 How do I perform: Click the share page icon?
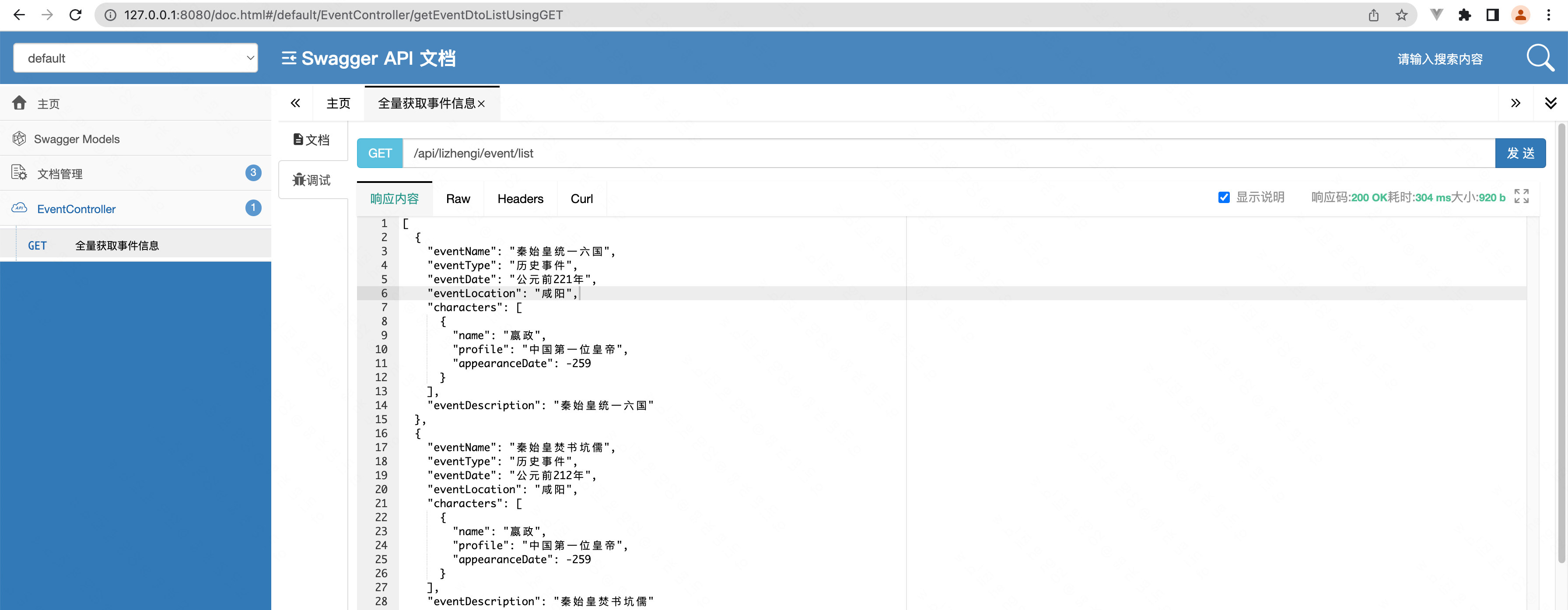click(1374, 15)
